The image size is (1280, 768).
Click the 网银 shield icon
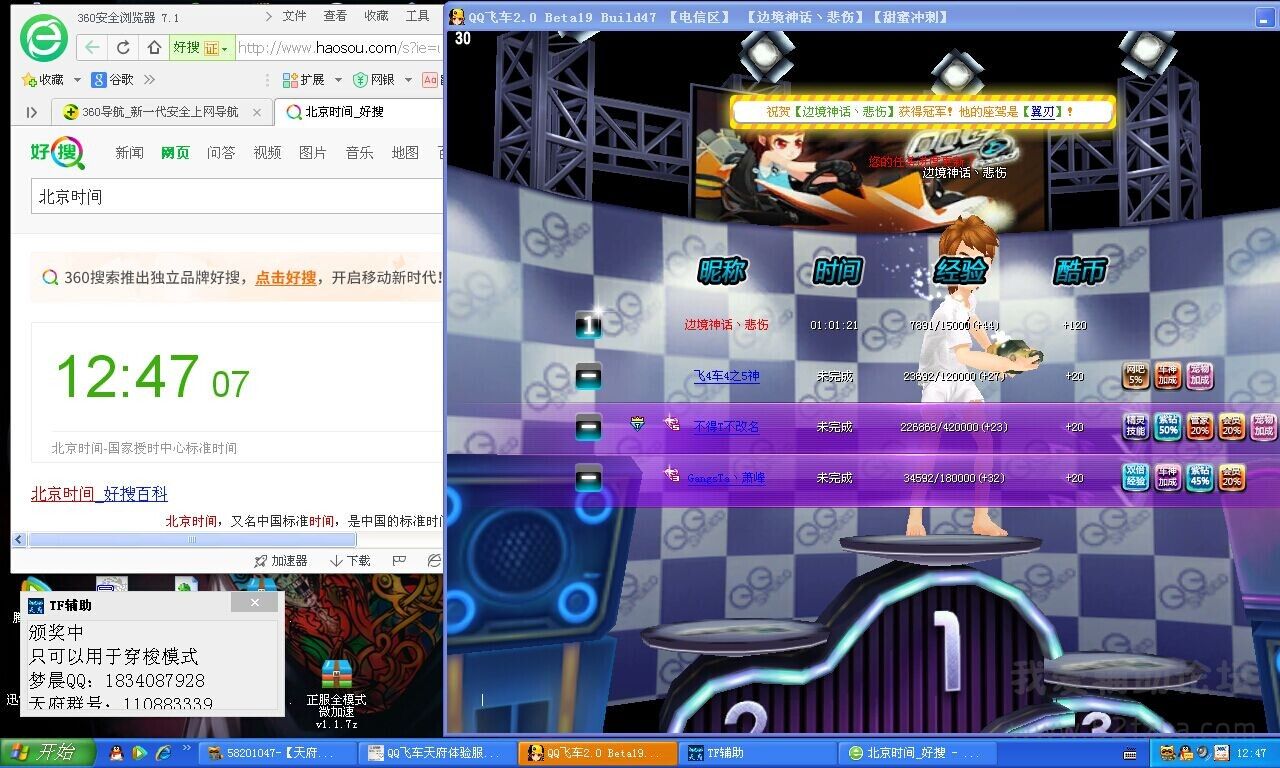point(360,80)
